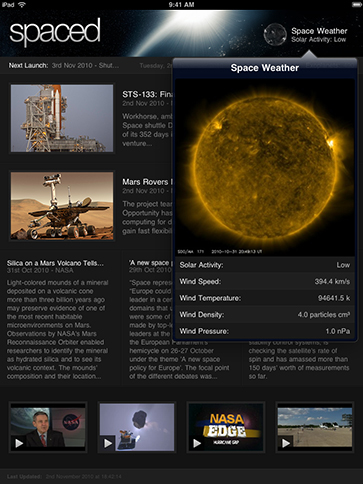Screen dimensions: 363x484
Task: Open the STS-133 shuttle launchpad thumbnail
Action: (62, 118)
